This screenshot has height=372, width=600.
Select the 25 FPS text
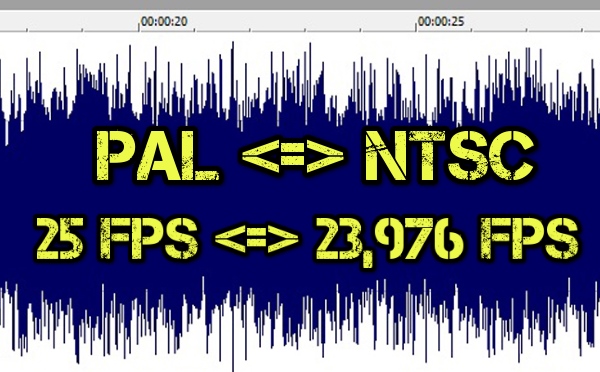click(x=117, y=238)
